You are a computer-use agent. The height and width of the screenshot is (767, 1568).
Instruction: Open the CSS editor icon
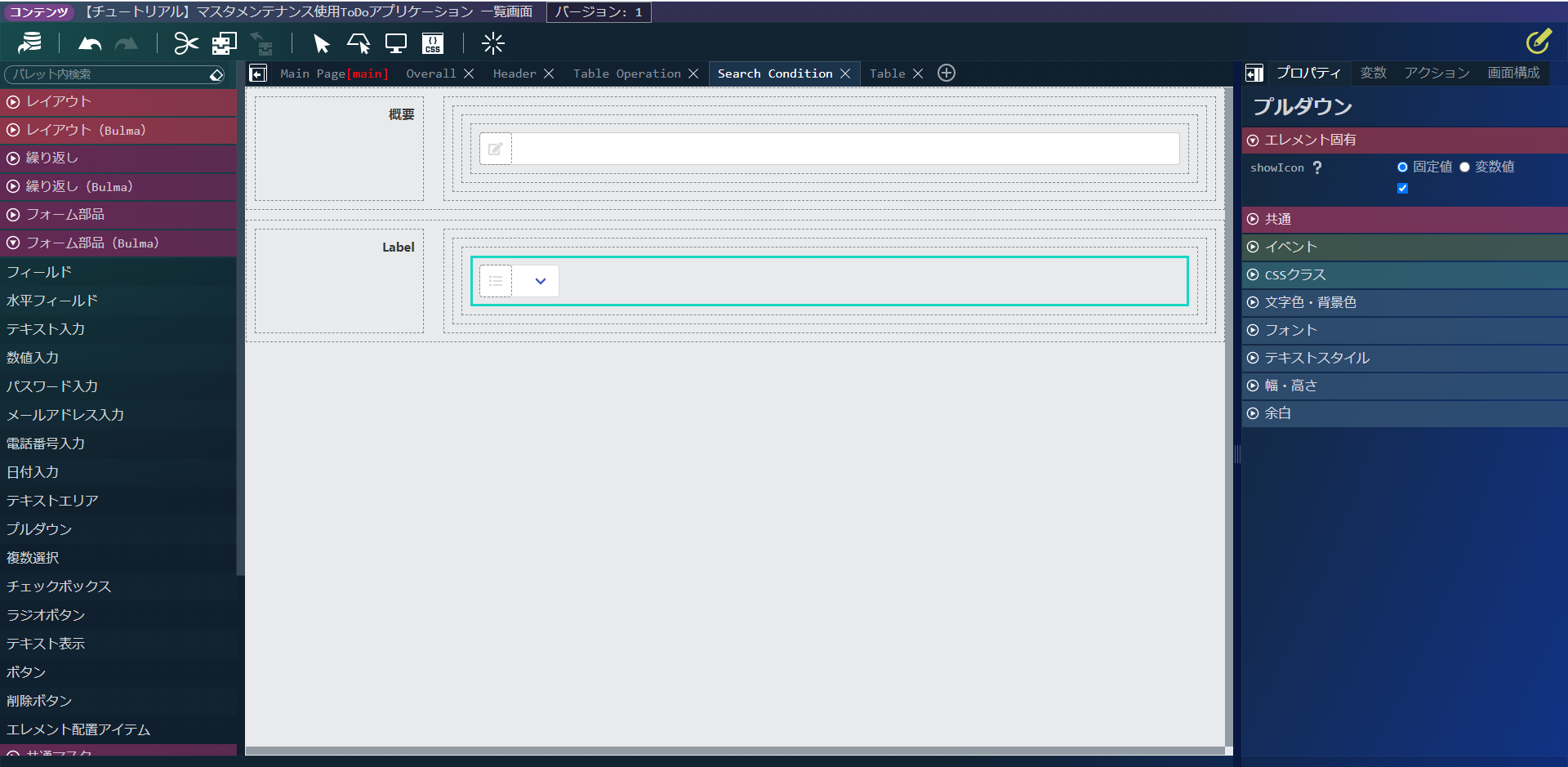433,43
